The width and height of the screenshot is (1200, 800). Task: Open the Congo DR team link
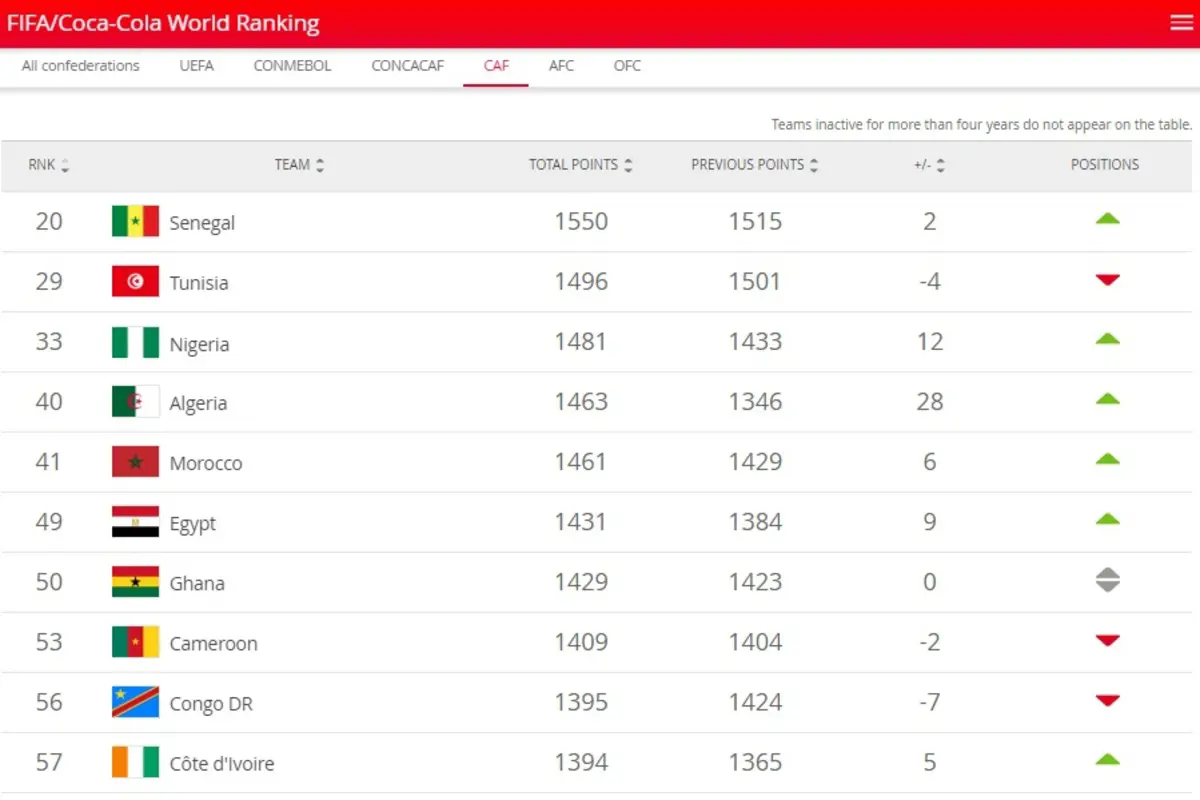[x=211, y=703]
